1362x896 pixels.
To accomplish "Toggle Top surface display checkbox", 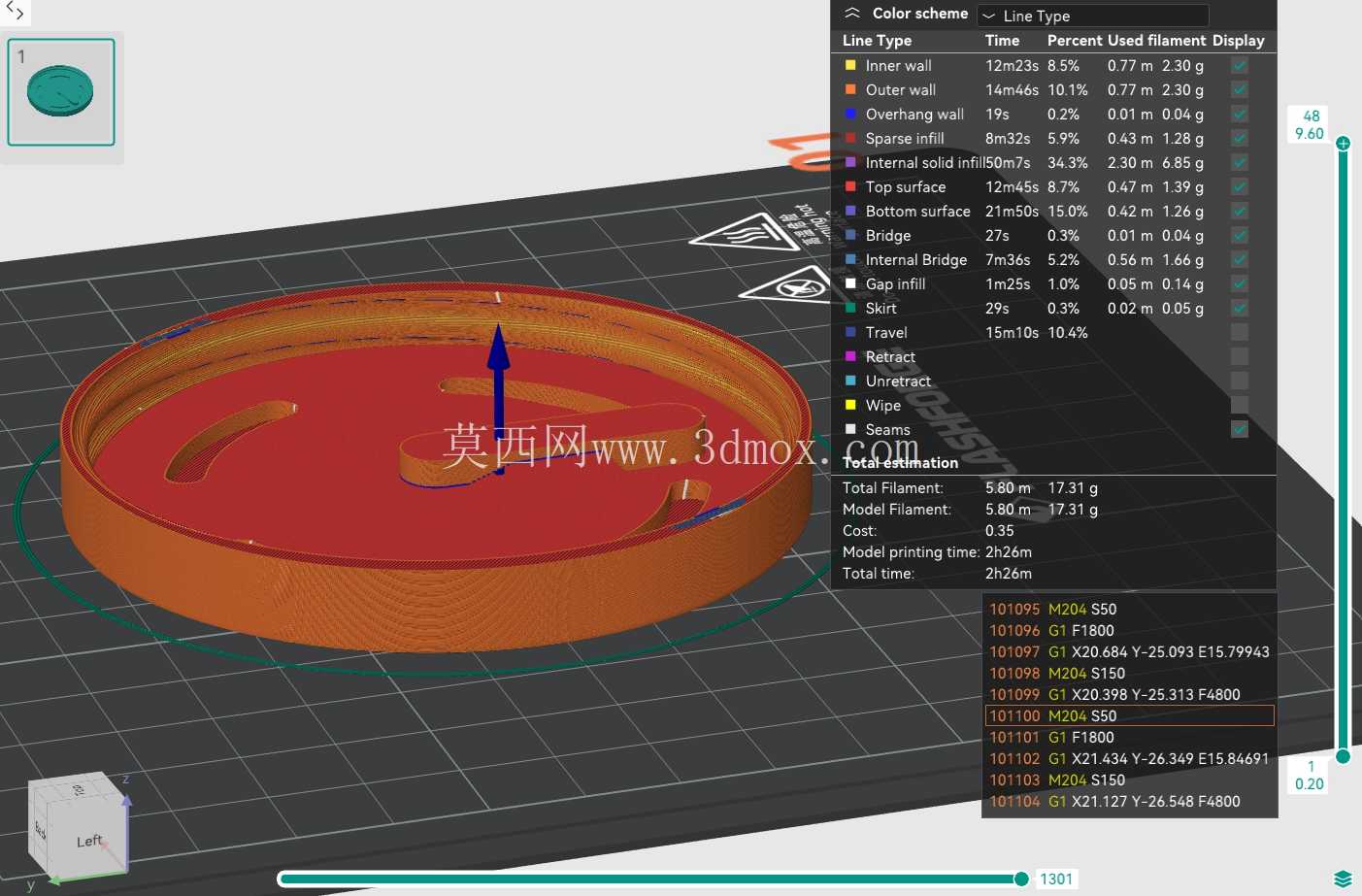I will [x=1240, y=186].
